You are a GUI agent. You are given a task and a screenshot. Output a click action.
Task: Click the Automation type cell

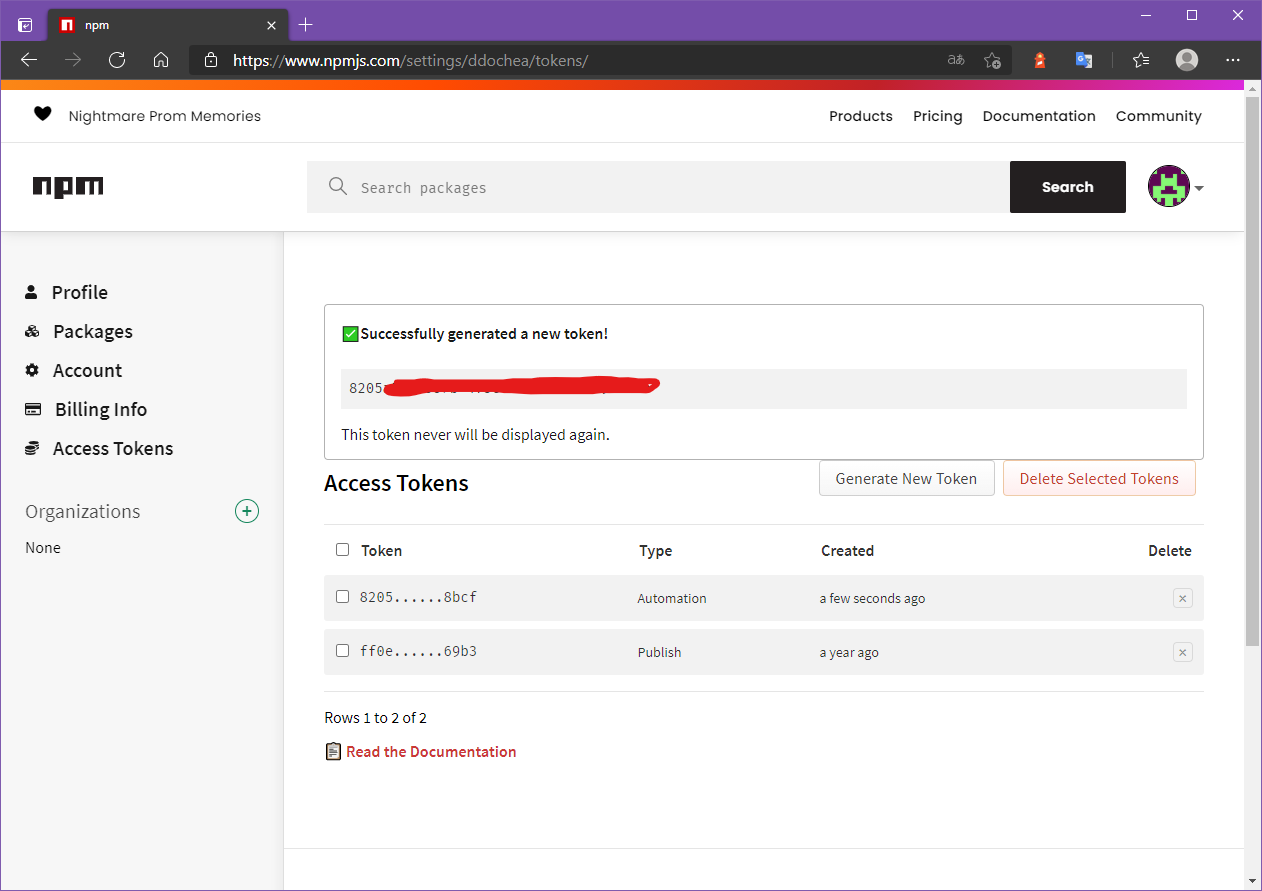(x=672, y=598)
